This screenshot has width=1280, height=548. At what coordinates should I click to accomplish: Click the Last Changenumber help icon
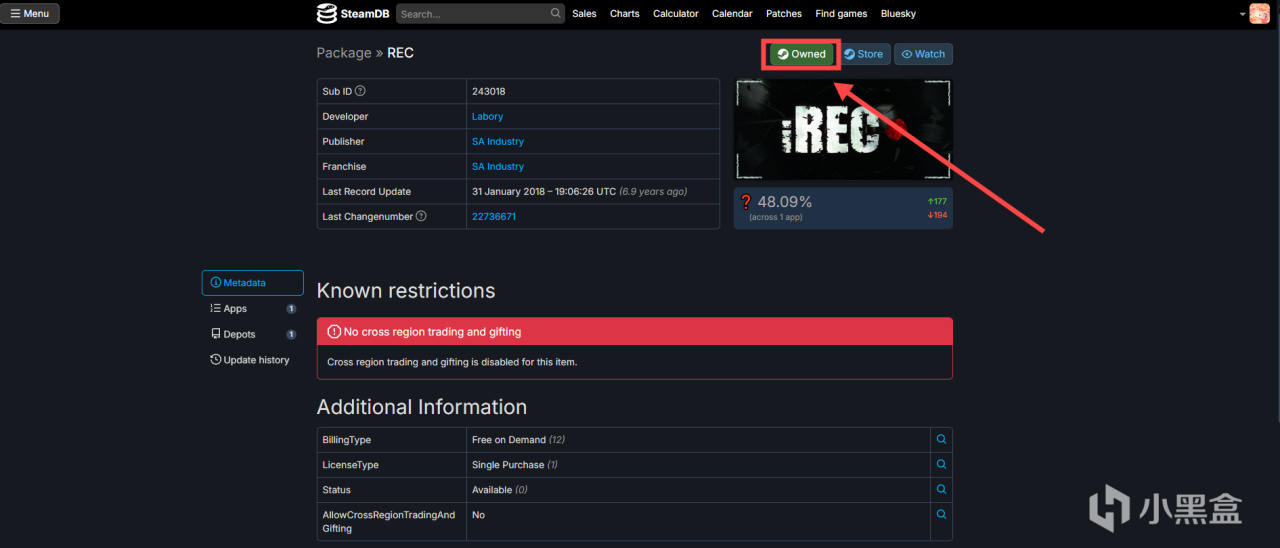pos(421,216)
